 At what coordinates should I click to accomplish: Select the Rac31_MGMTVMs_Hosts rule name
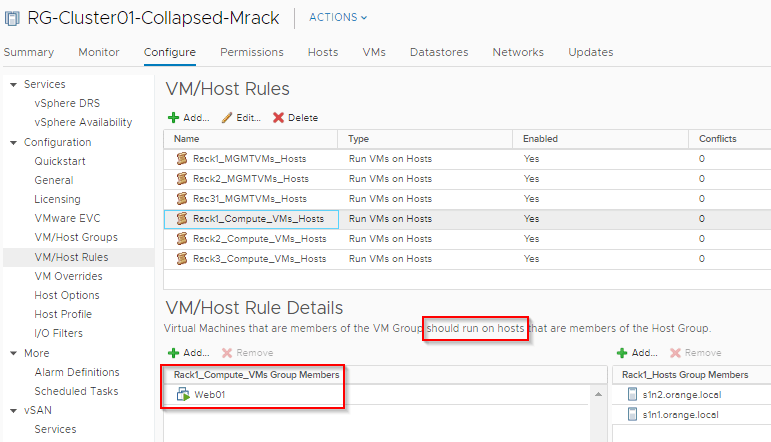click(x=250, y=199)
